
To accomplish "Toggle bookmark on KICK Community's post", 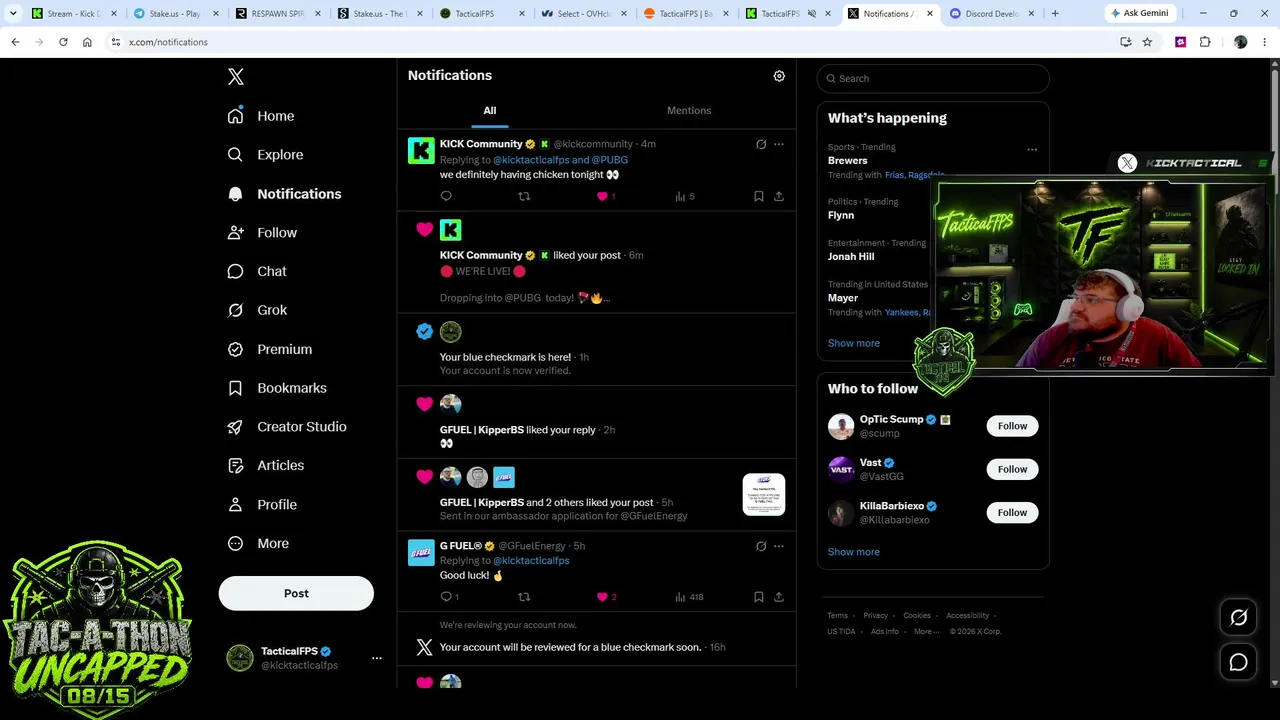I will [759, 196].
